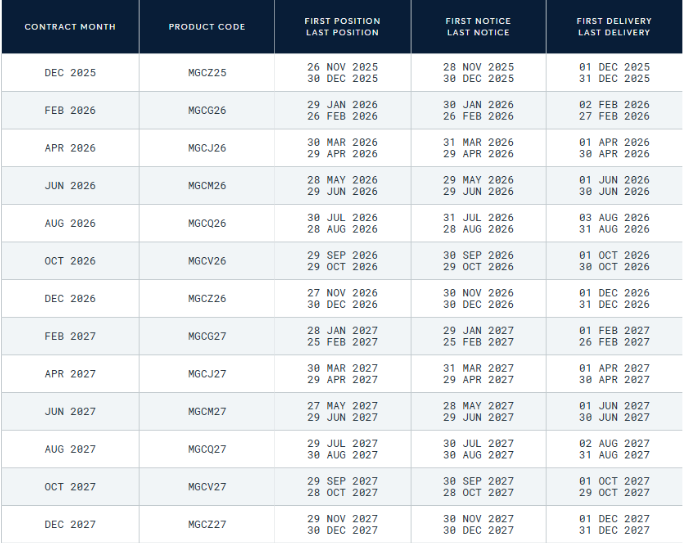Viewport: 687px width, 543px height.
Task: Click the MGCJ26 product code cell
Action: [x=207, y=148]
